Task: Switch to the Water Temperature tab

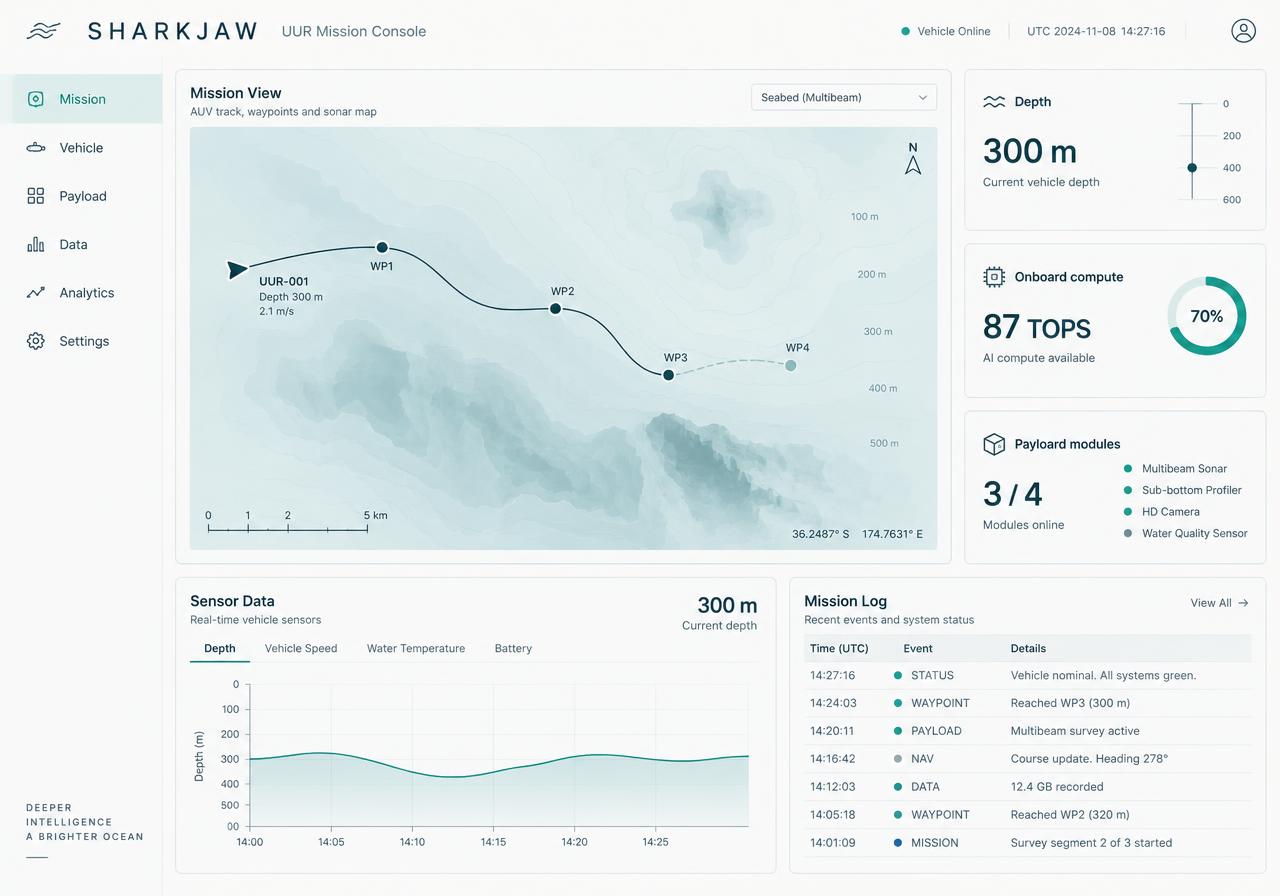Action: coord(416,649)
